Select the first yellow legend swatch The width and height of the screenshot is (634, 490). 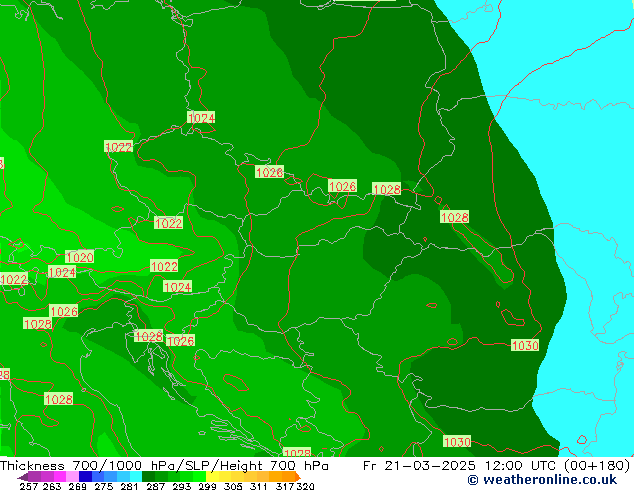[212, 477]
